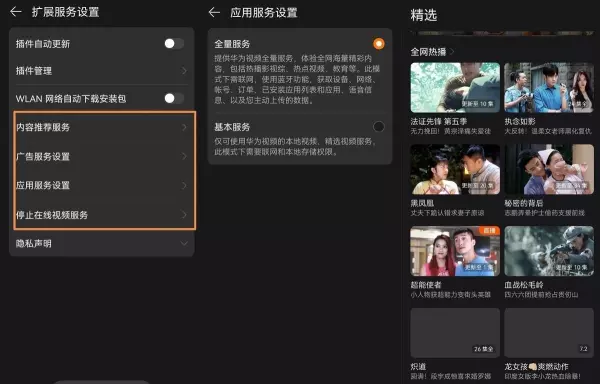600x384 pixels.
Task: Click 扩展服务设置 title text
Action: pos(65,12)
